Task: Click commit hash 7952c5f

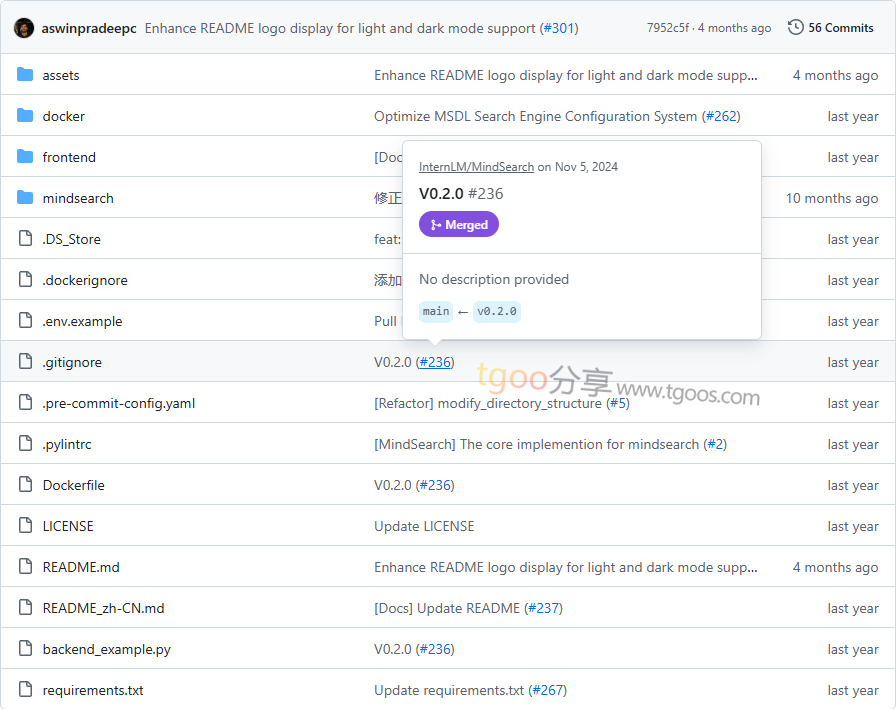Action: click(668, 28)
